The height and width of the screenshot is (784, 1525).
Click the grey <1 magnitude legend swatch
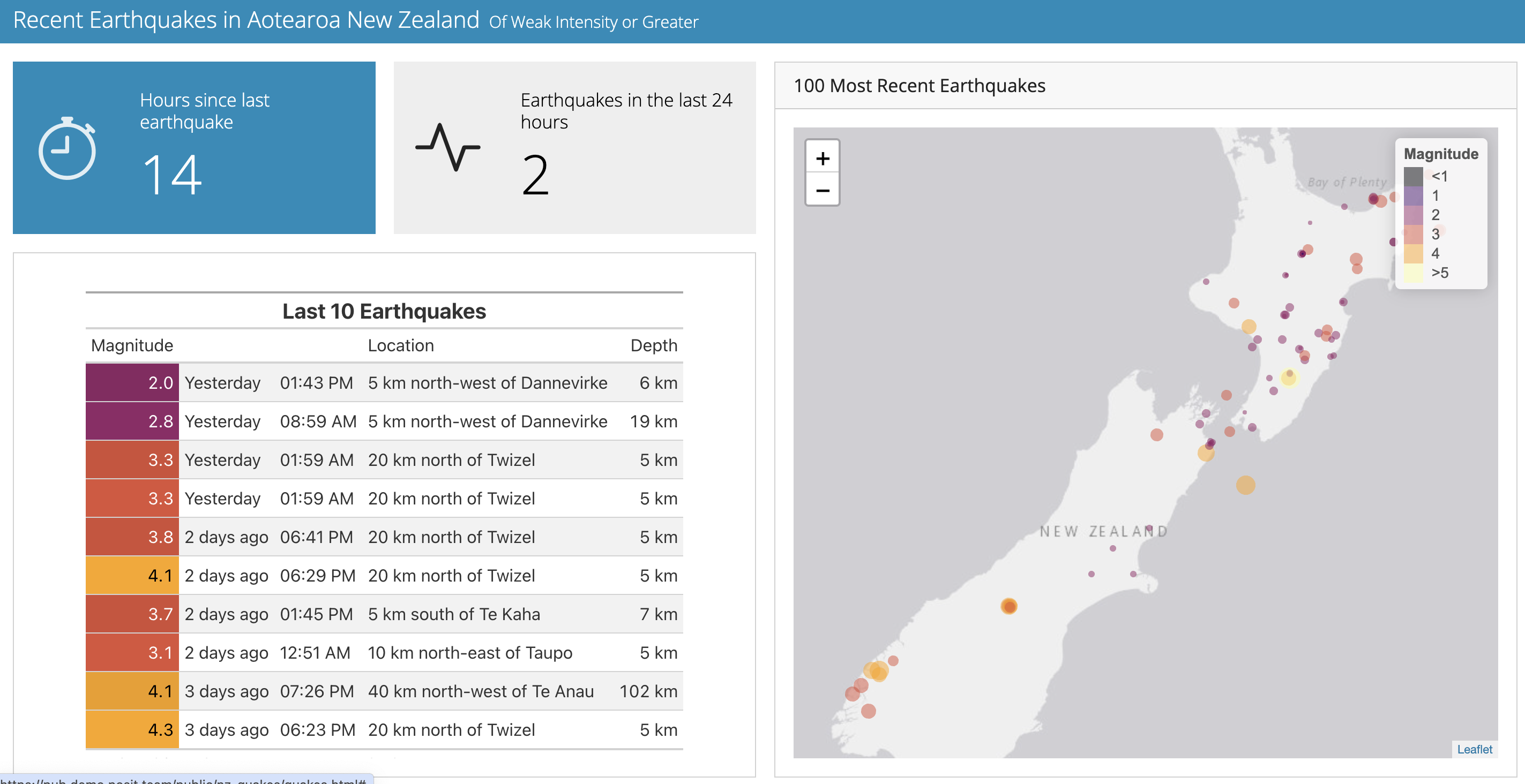(x=1413, y=176)
